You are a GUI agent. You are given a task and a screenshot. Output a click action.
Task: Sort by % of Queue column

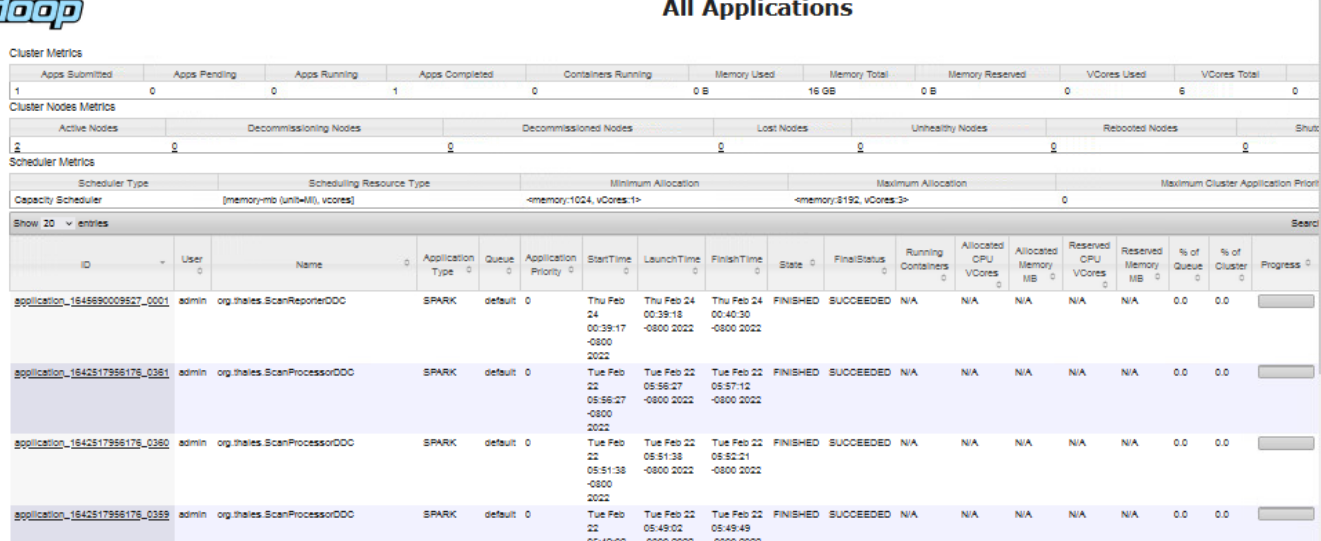[x=1188, y=264]
